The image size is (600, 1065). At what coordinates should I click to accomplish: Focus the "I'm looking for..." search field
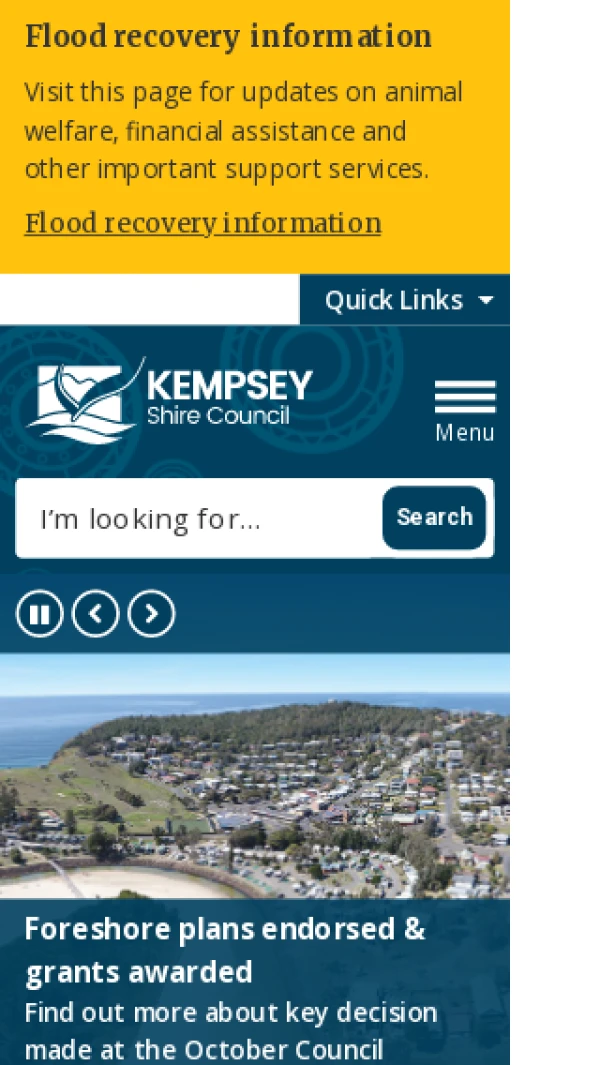(x=197, y=518)
